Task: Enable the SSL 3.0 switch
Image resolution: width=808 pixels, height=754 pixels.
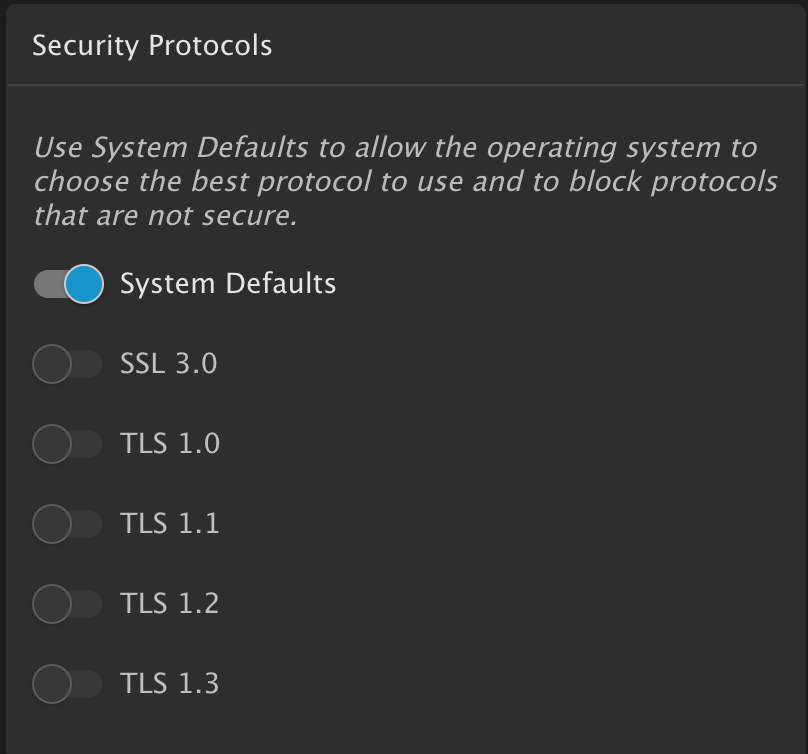Action: (x=67, y=364)
